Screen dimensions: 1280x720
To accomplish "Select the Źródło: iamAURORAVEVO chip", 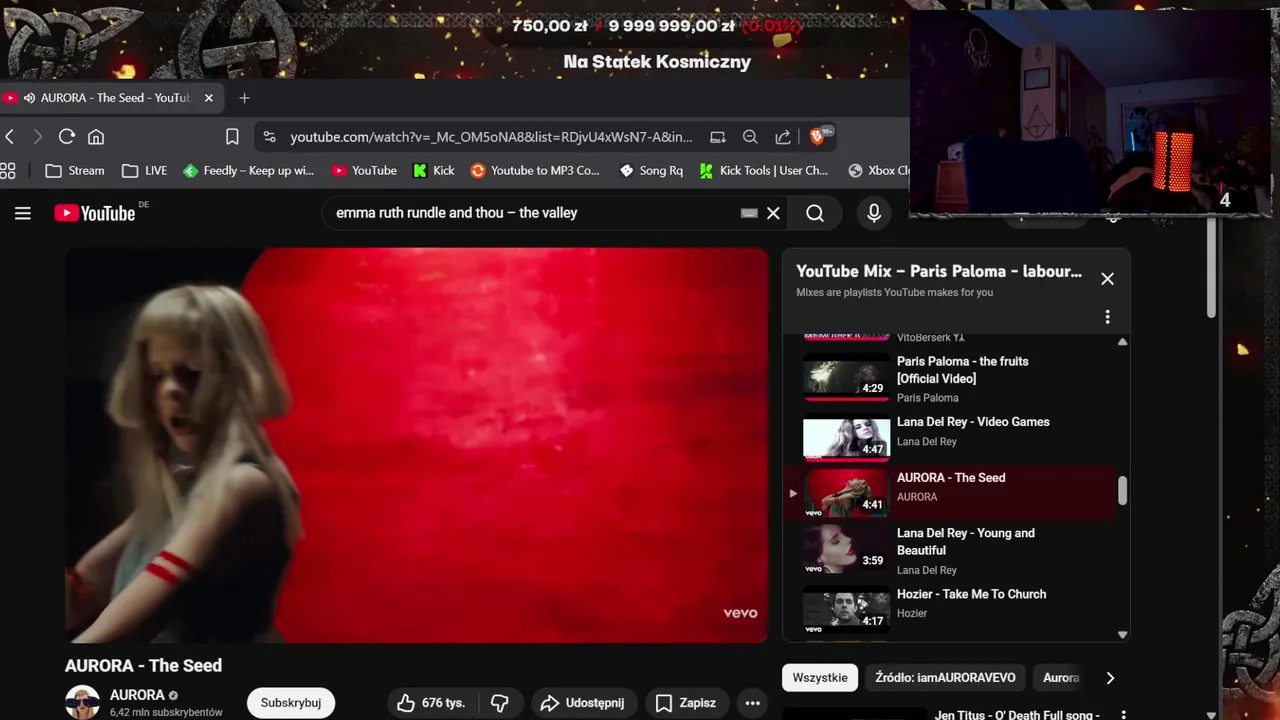I will coord(945,678).
